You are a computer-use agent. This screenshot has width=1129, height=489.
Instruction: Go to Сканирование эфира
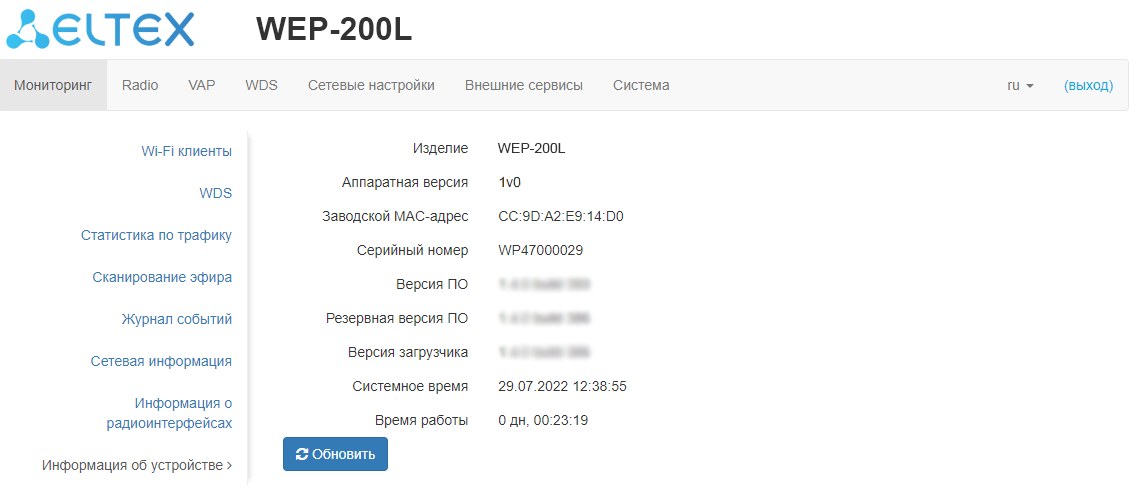click(162, 277)
